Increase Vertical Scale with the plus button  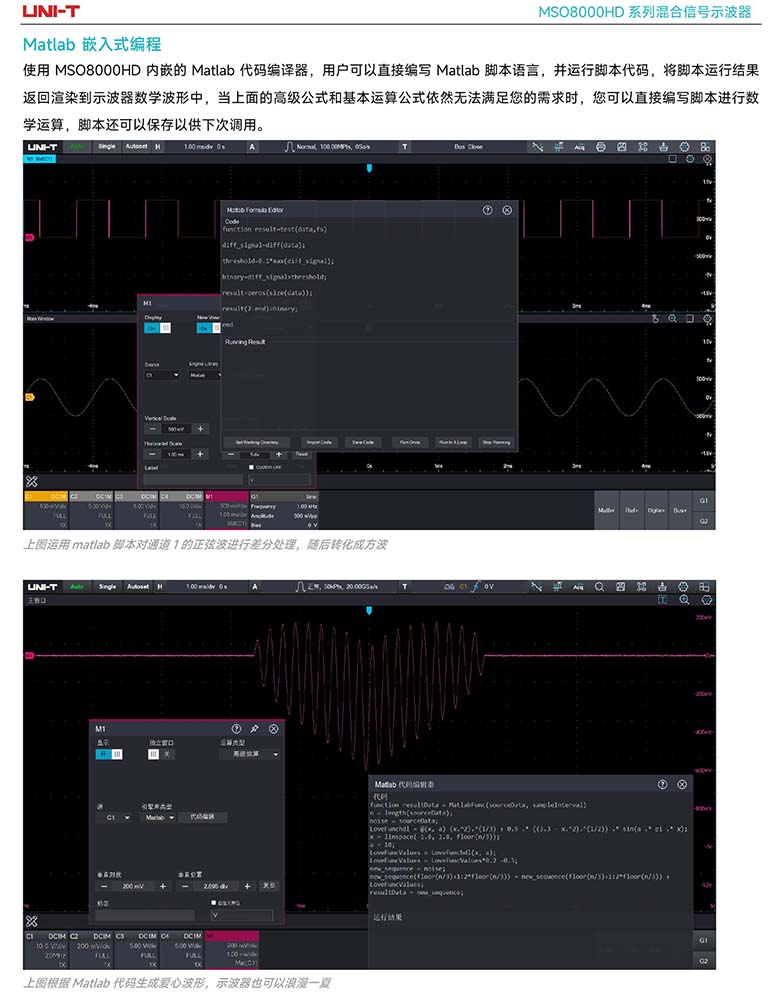pyautogui.click(x=200, y=429)
